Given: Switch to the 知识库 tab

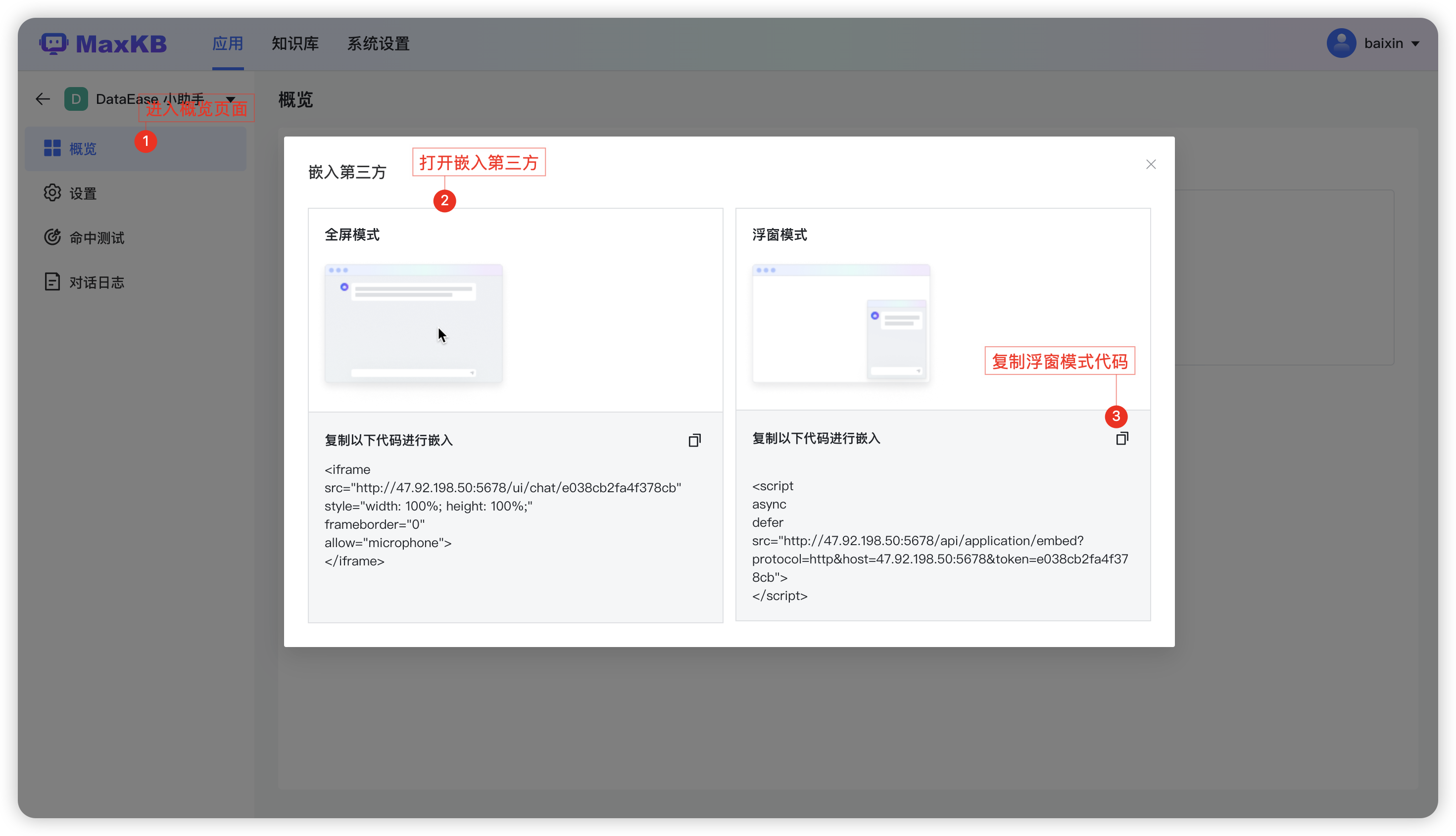Looking at the screenshot, I should (x=294, y=44).
